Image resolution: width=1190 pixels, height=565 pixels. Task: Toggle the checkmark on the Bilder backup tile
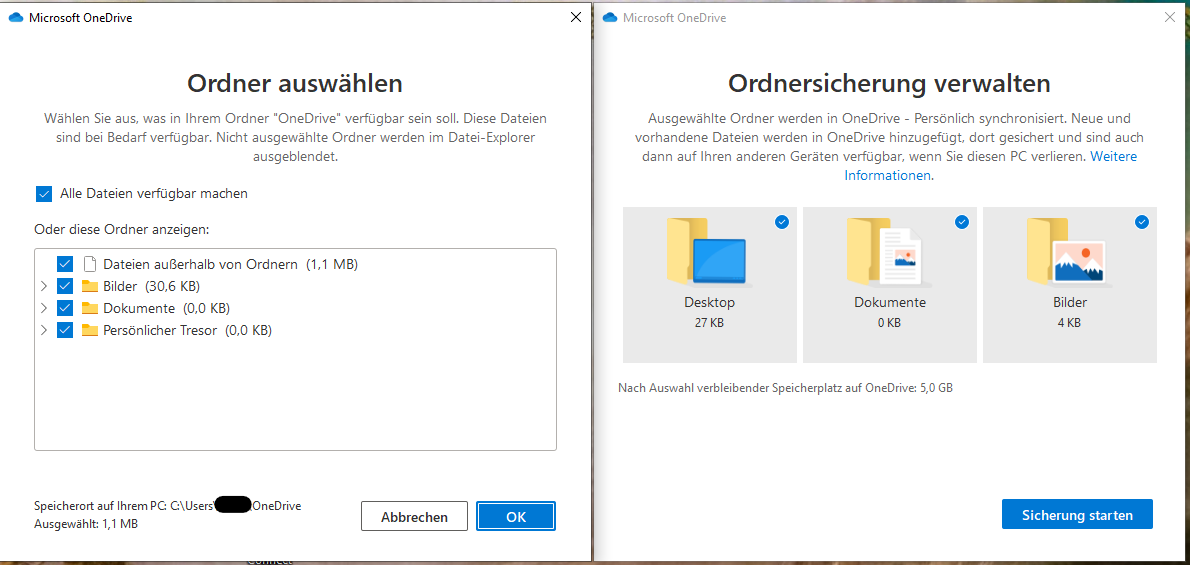point(1142,222)
